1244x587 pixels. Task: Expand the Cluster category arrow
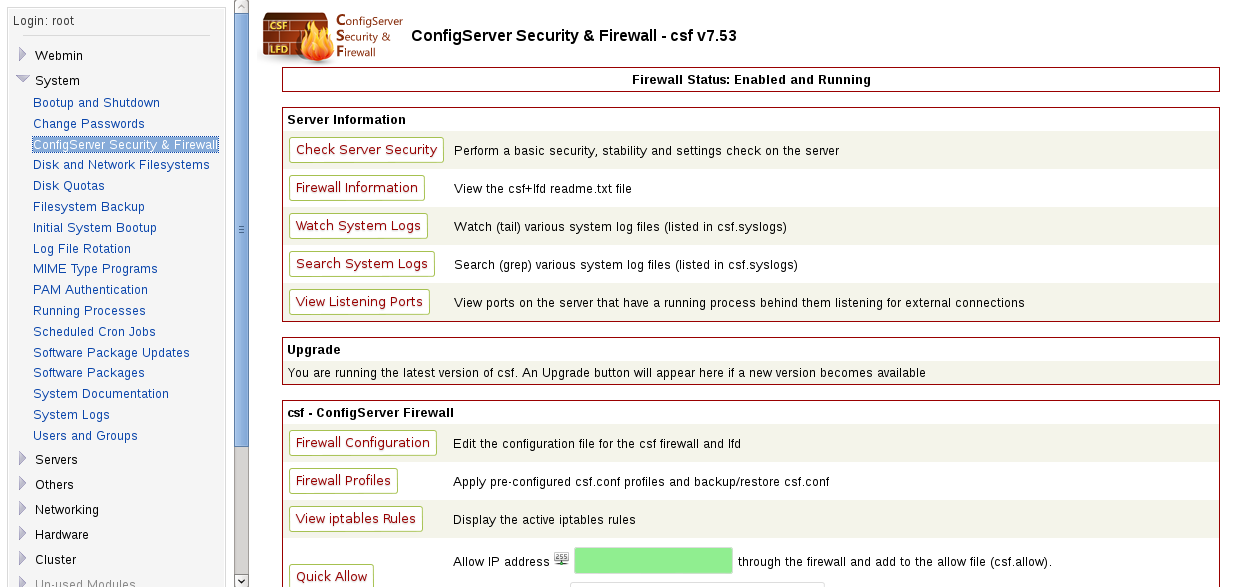click(x=23, y=559)
